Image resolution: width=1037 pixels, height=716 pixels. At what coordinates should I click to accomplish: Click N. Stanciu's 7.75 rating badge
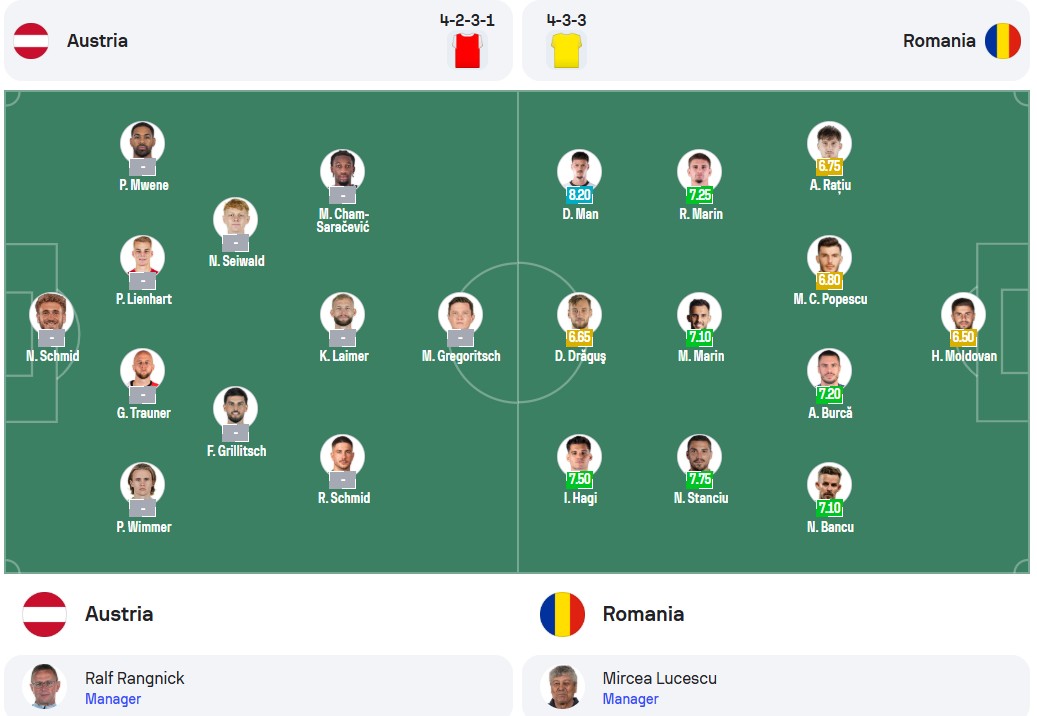click(x=700, y=479)
